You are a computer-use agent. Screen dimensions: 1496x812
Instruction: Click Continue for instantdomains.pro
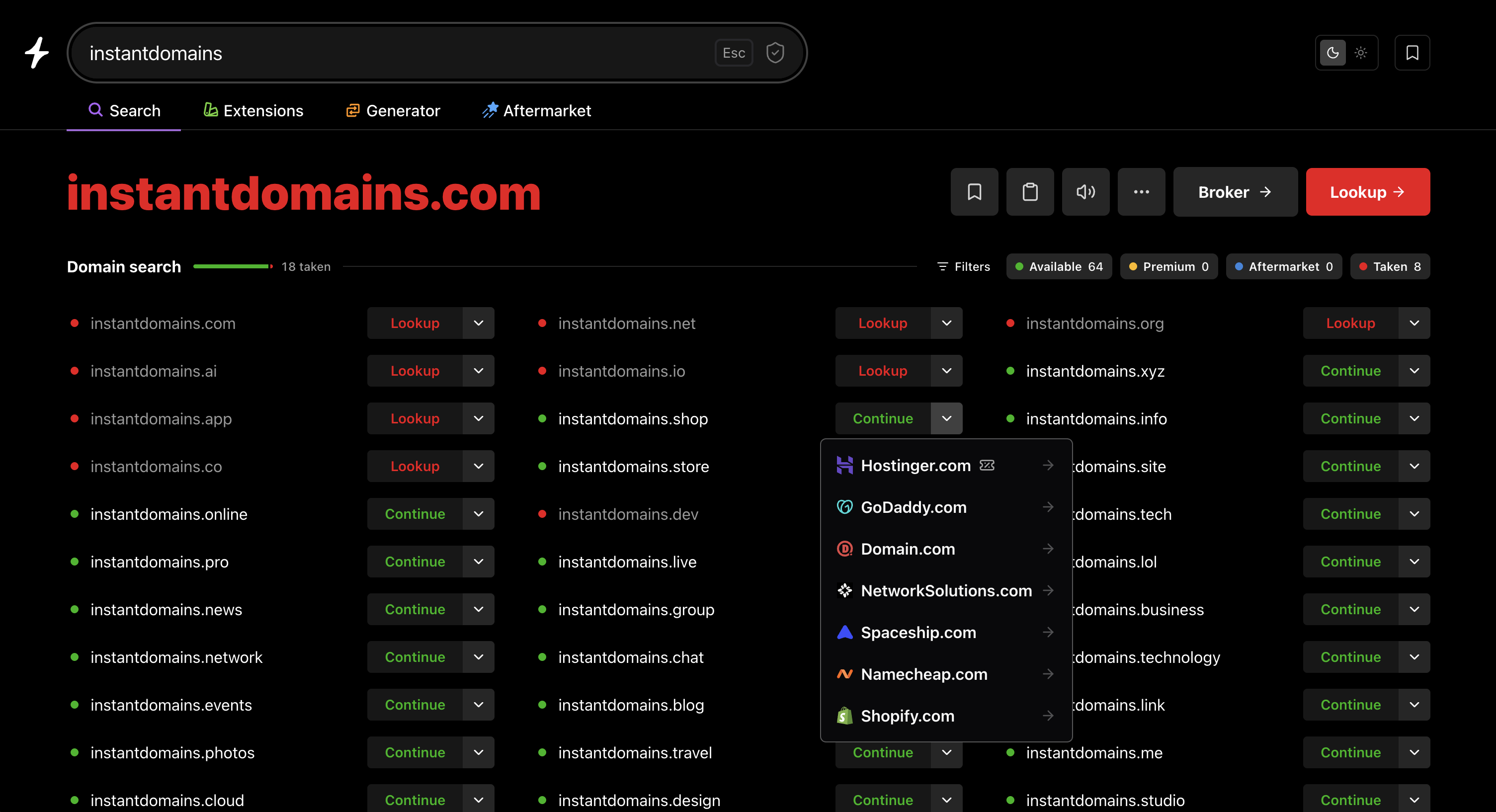415,562
